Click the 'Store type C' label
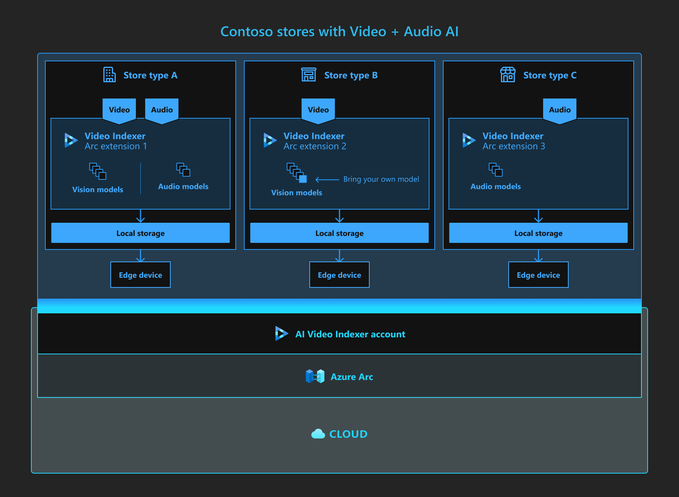Screen dimensions: 679x497 pyautogui.click(x=550, y=75)
